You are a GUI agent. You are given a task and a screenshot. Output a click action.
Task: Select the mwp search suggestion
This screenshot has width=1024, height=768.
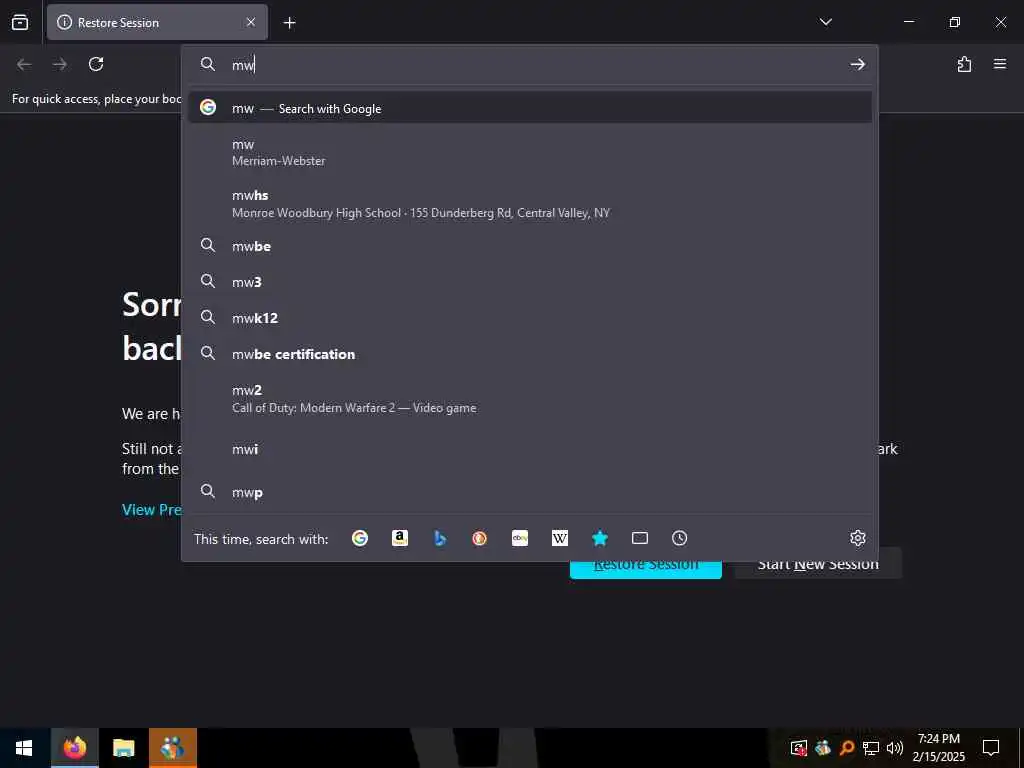530,492
